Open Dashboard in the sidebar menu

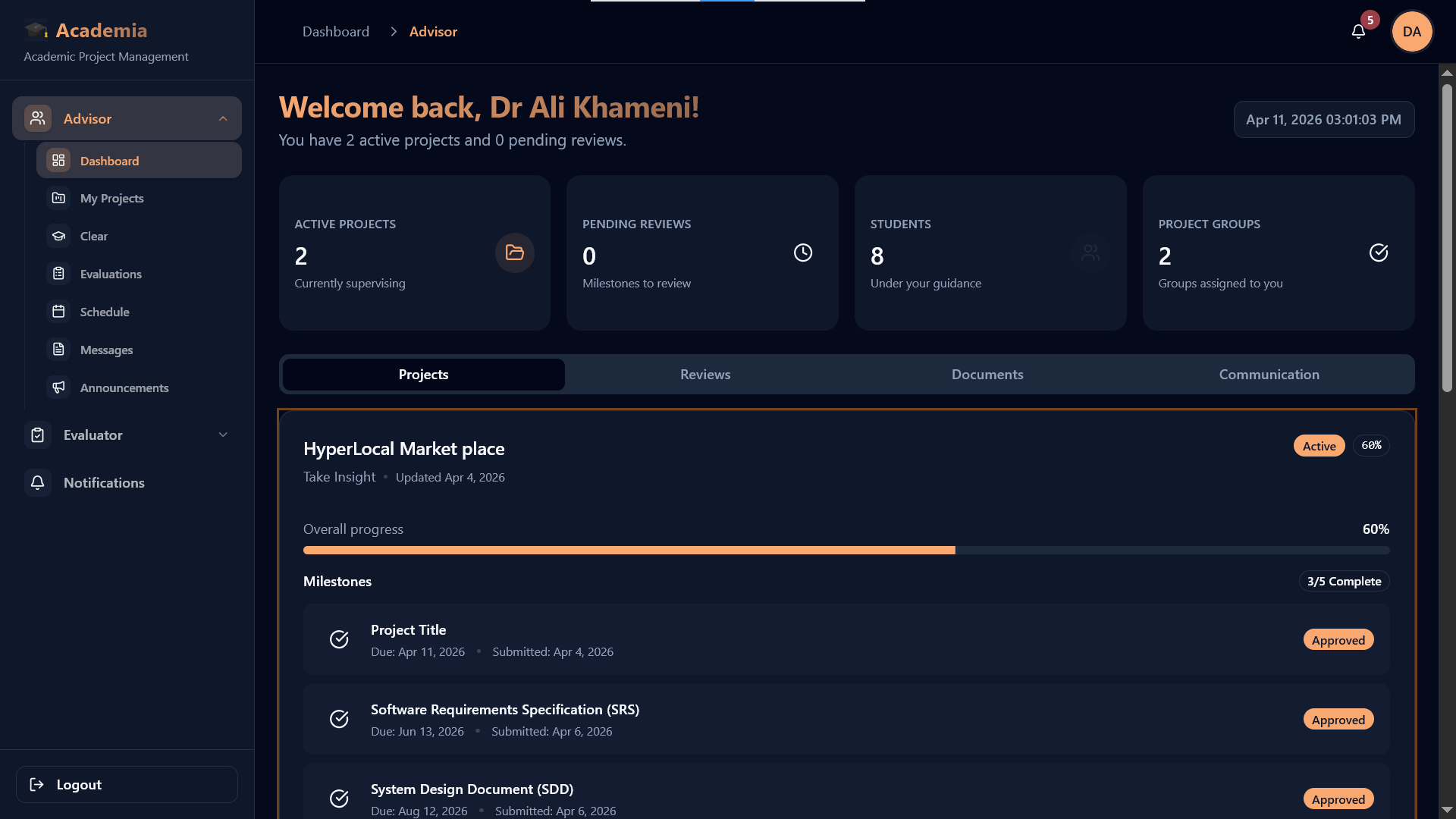[x=139, y=161]
